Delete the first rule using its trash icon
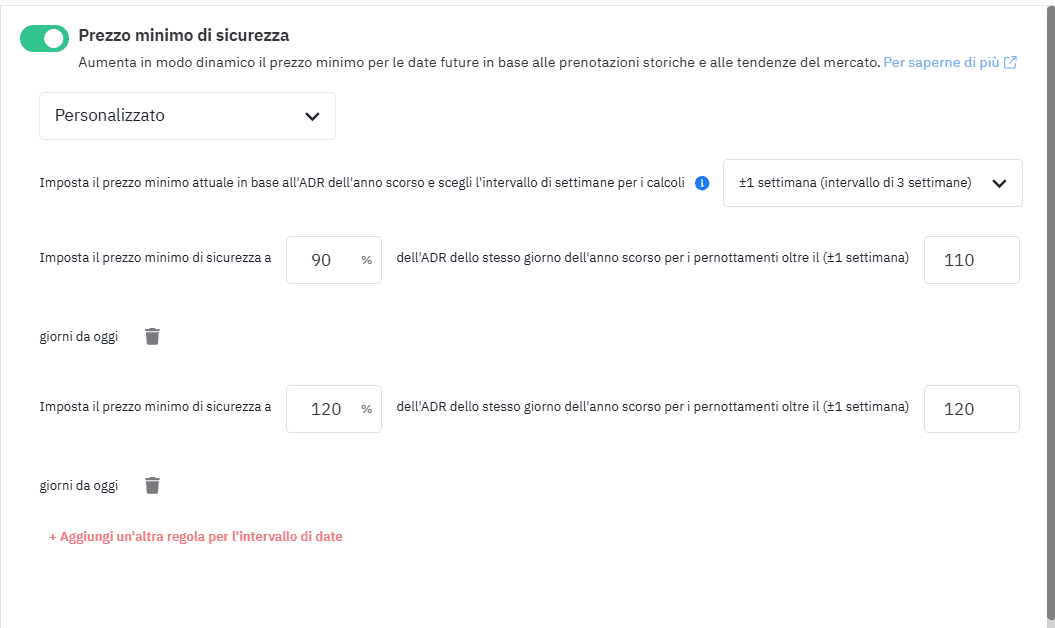The width and height of the screenshot is (1055, 628). coord(152,337)
